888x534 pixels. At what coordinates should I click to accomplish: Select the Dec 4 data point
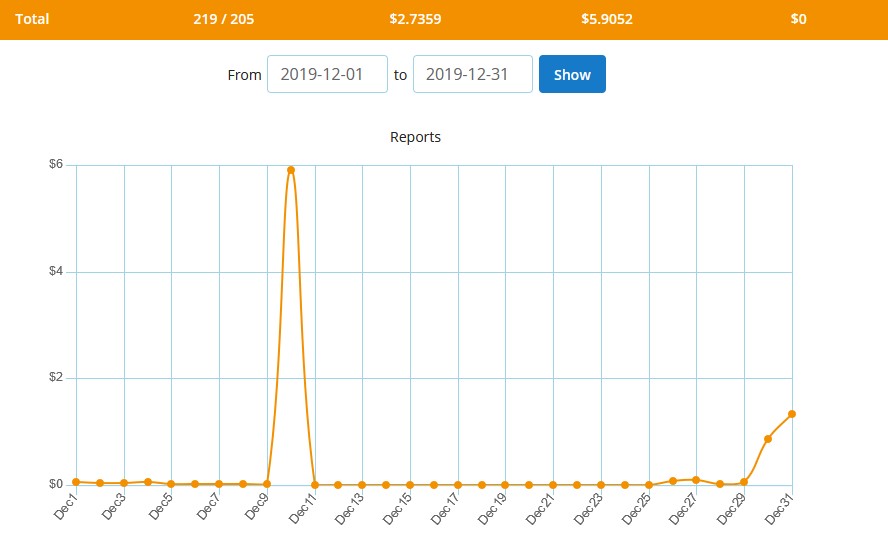coord(148,482)
